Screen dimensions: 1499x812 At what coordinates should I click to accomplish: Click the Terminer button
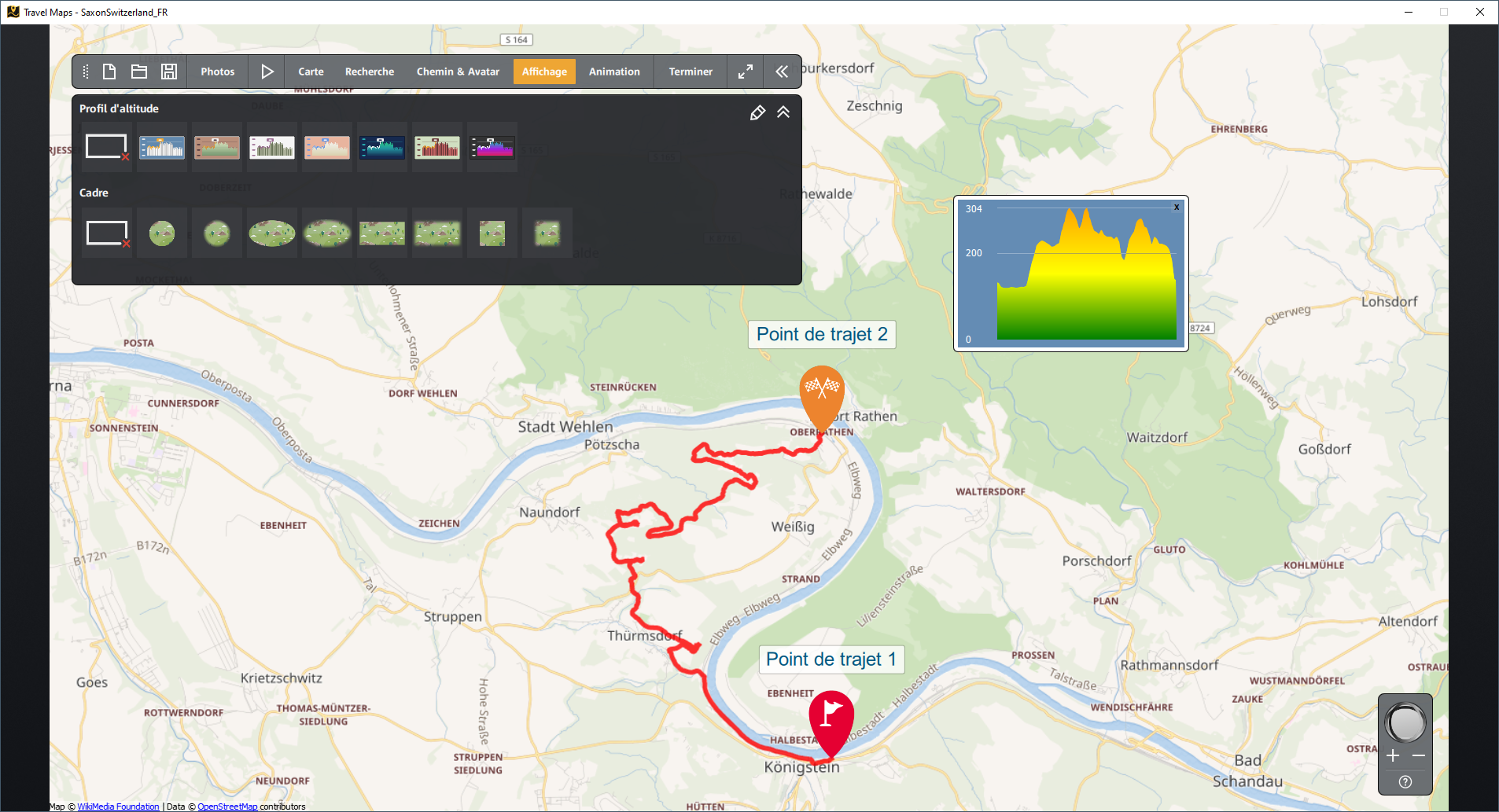pos(691,72)
